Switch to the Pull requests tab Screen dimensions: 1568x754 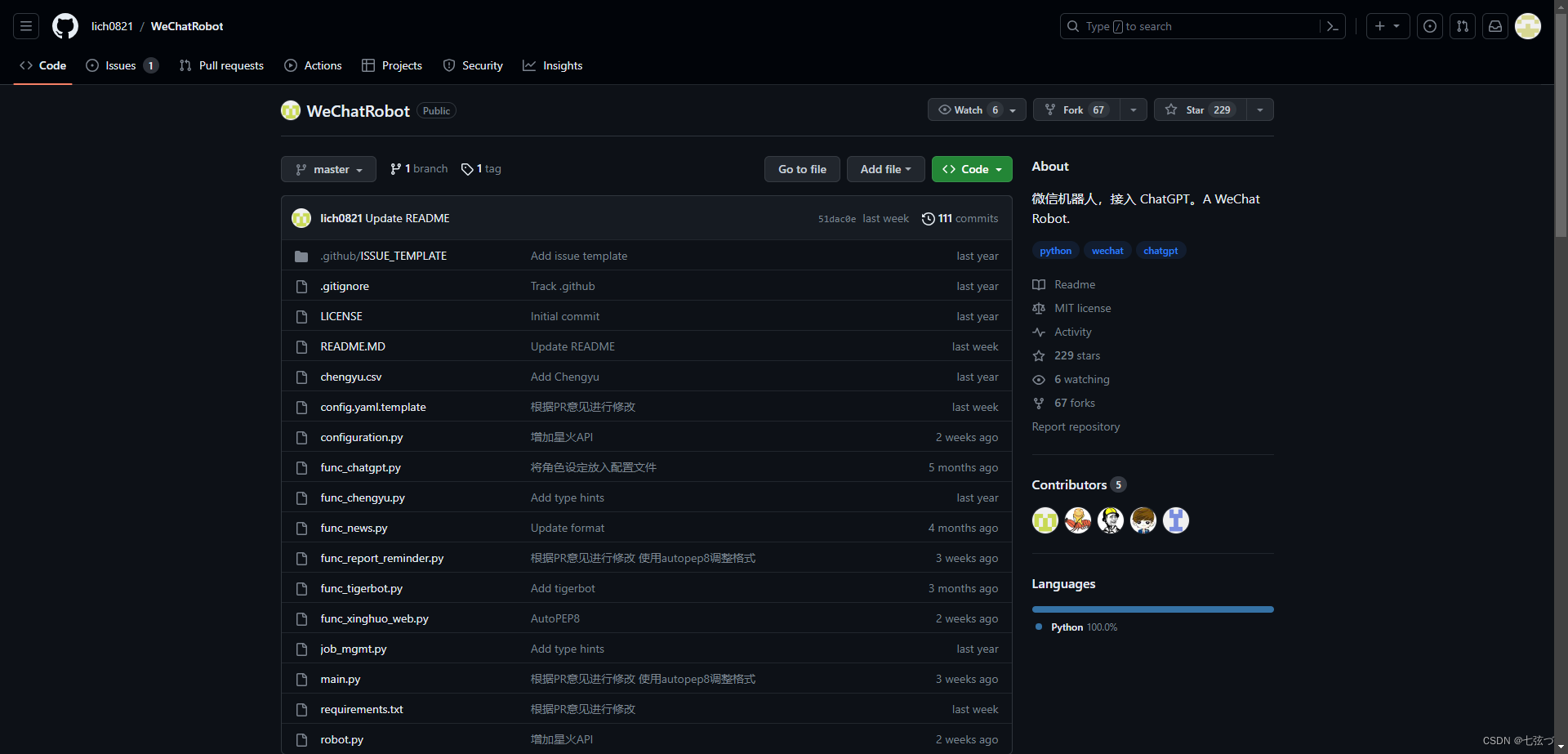click(221, 65)
